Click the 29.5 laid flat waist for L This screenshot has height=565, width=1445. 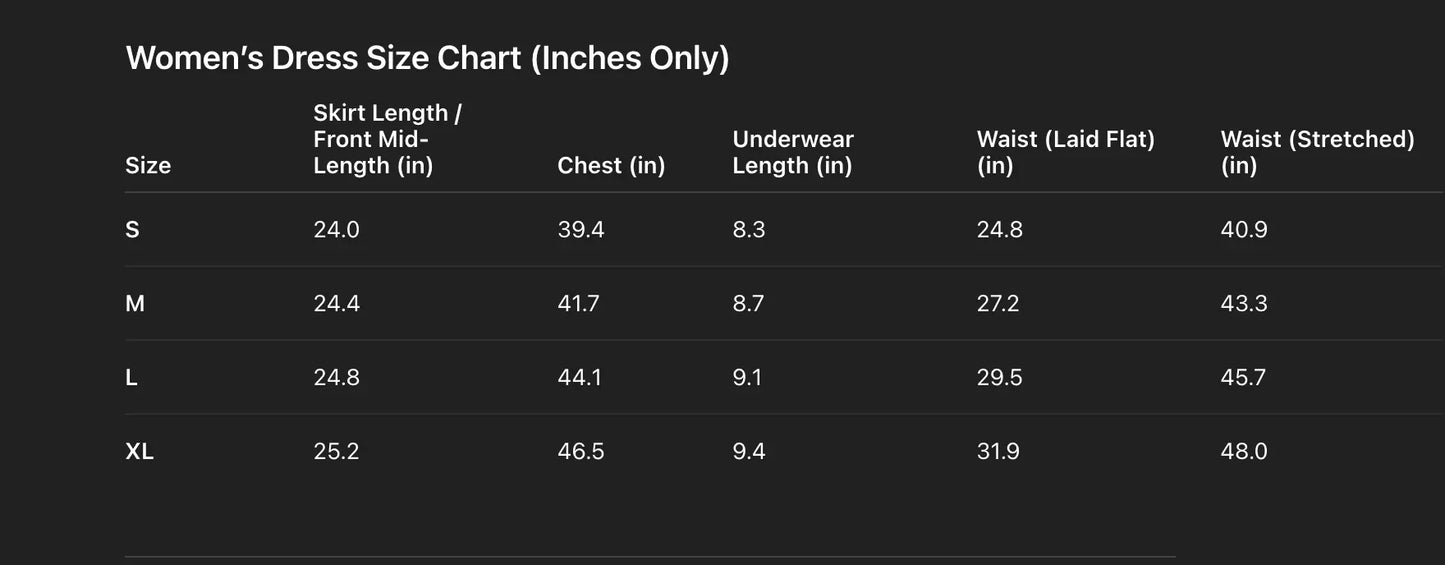(999, 377)
